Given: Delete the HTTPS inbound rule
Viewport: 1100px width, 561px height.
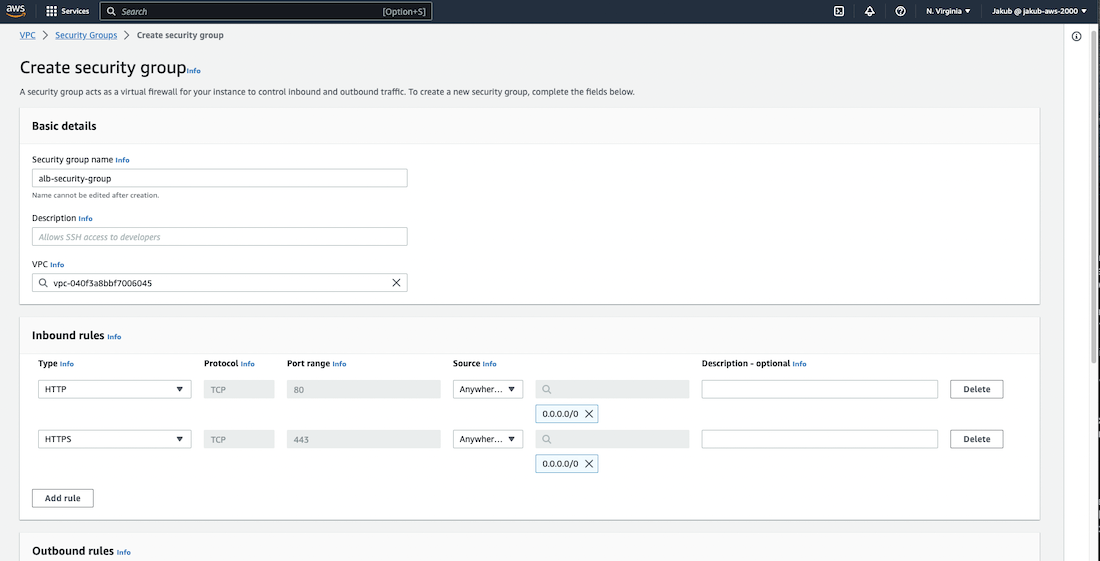Looking at the screenshot, I should [976, 439].
